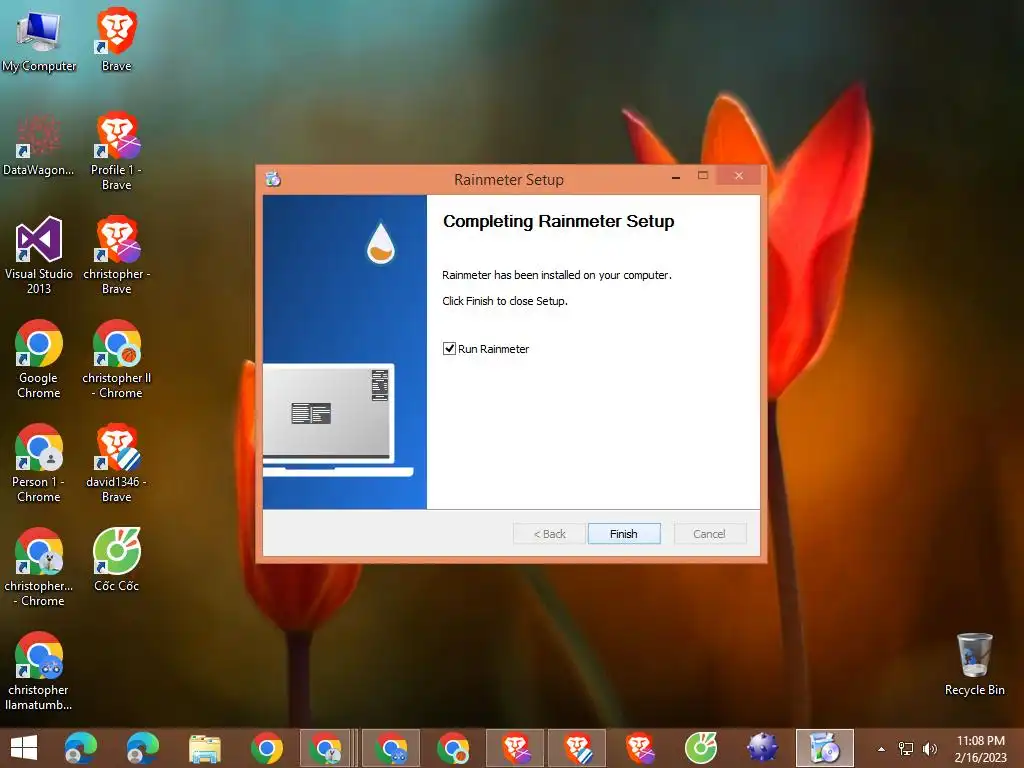Select the Cốc Cốc desktop shortcut
1024x768 pixels.
[116, 560]
